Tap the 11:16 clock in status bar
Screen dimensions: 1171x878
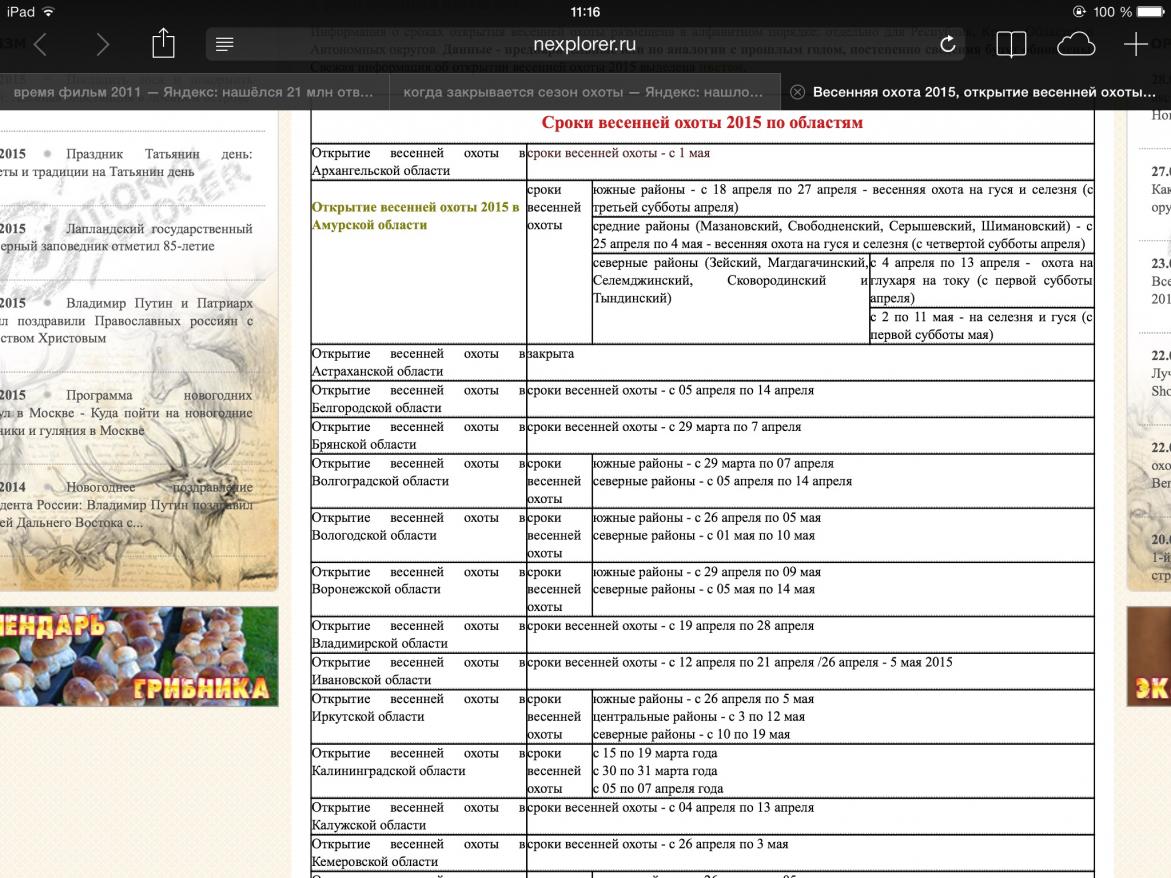click(585, 12)
